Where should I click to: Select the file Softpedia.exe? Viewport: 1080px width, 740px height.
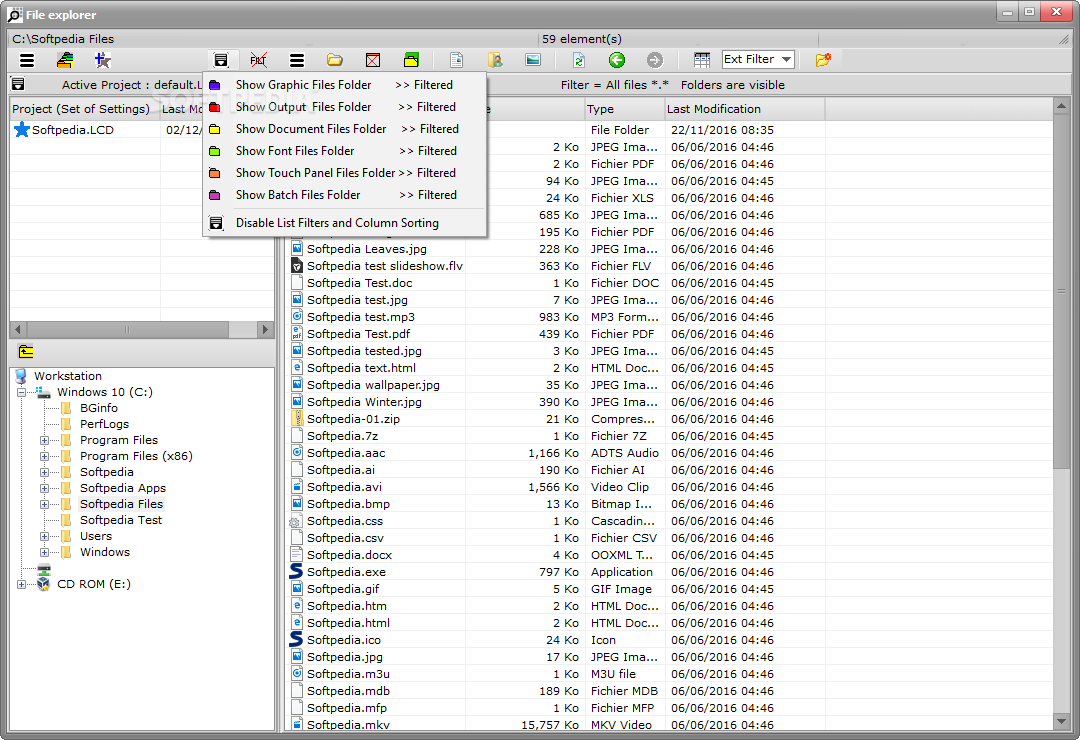[x=346, y=572]
